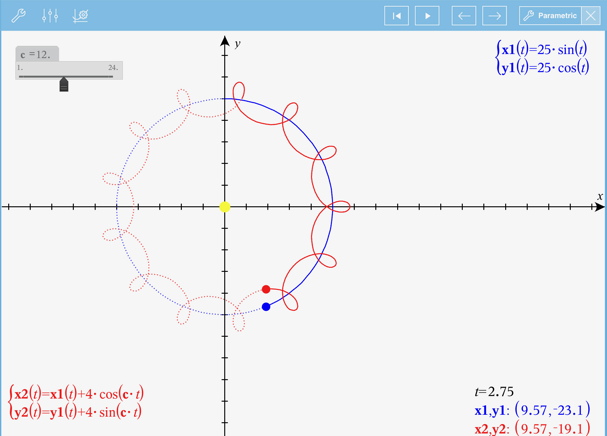Close the Parametric panel with X
Image resolution: width=607 pixels, height=436 pixels.
click(591, 16)
